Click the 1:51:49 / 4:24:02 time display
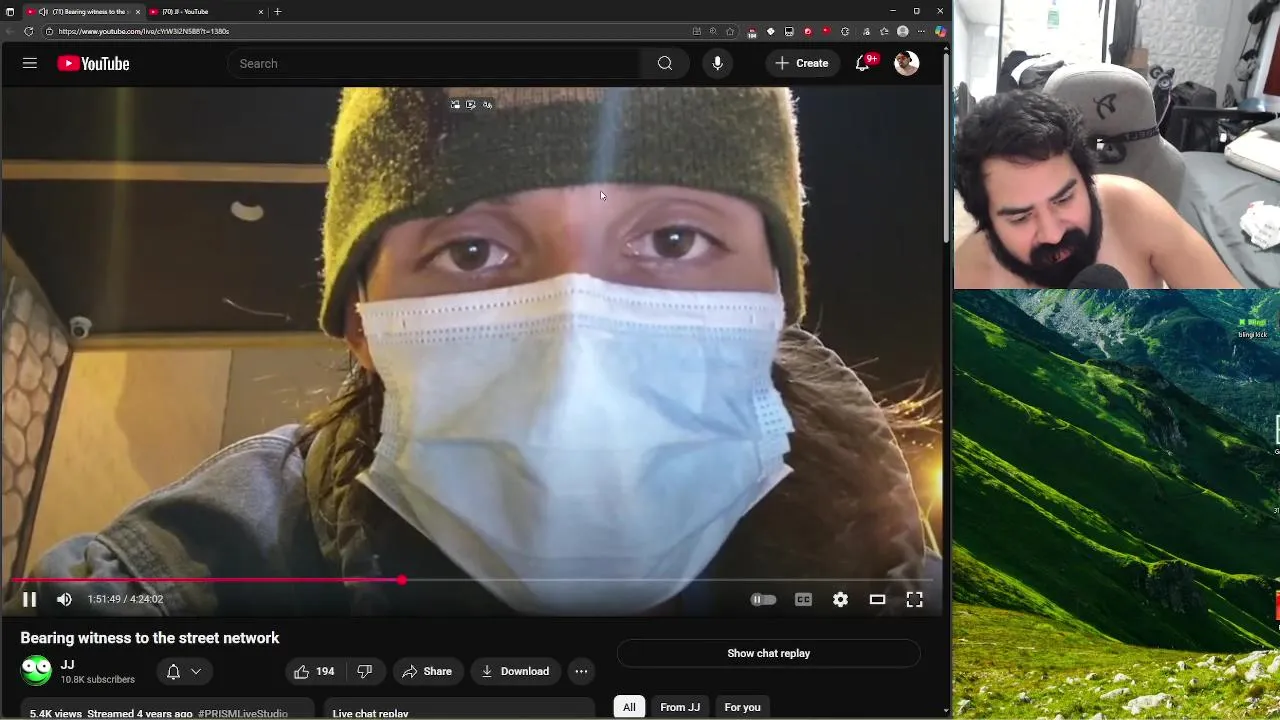Screen dimensions: 1280x720 pos(125,599)
